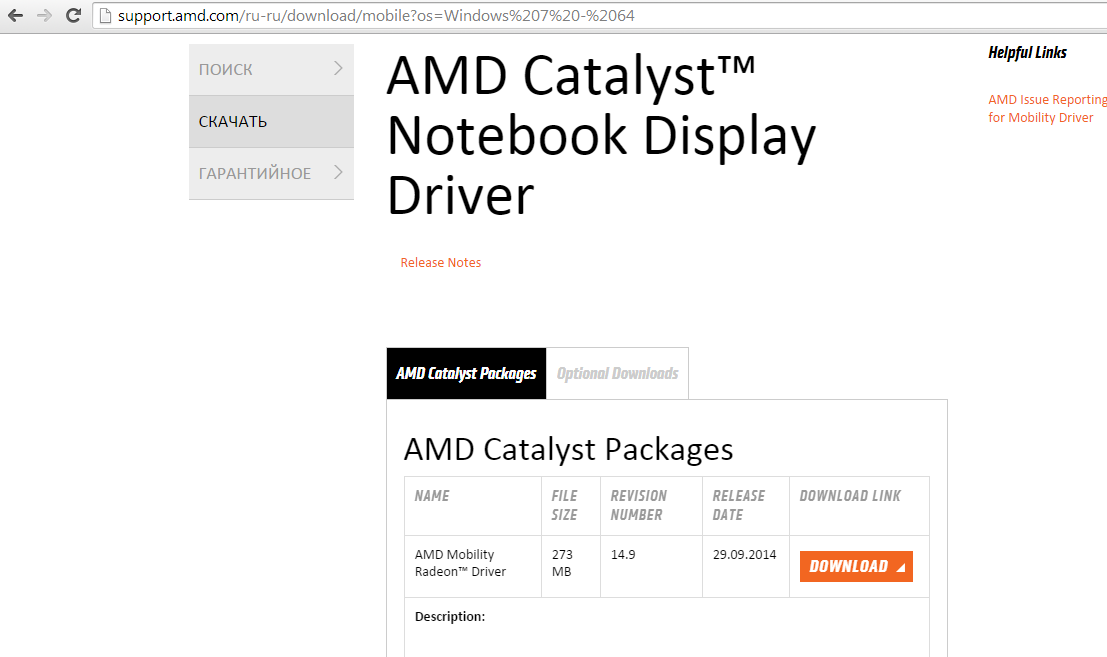Click the browser Forward arrow
This screenshot has width=1107, height=657.
tap(44, 16)
